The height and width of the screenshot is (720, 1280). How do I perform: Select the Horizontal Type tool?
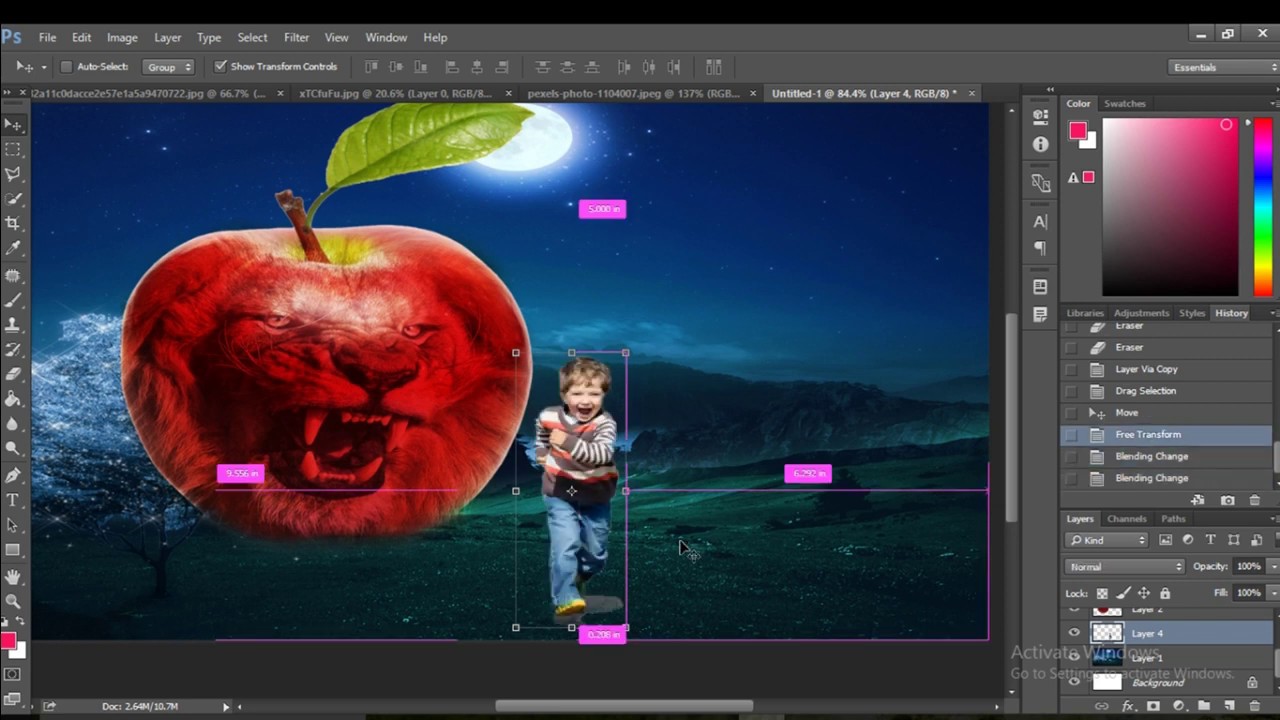pyautogui.click(x=13, y=500)
